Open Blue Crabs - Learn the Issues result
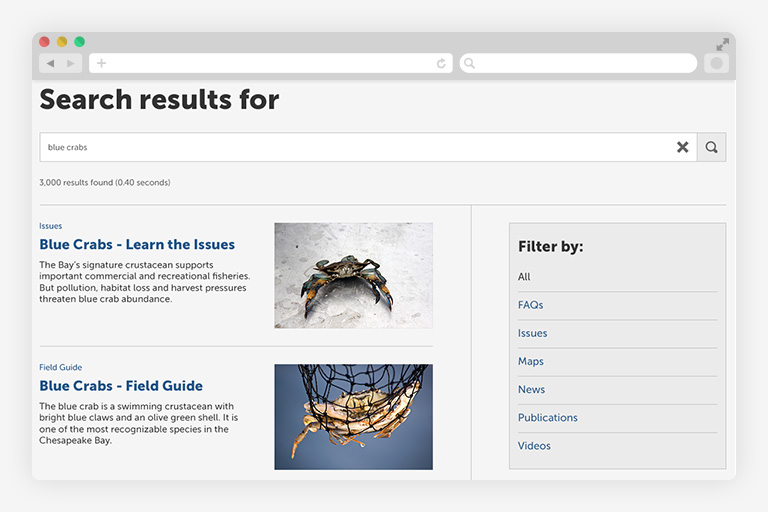Image resolution: width=768 pixels, height=512 pixels. (x=137, y=244)
